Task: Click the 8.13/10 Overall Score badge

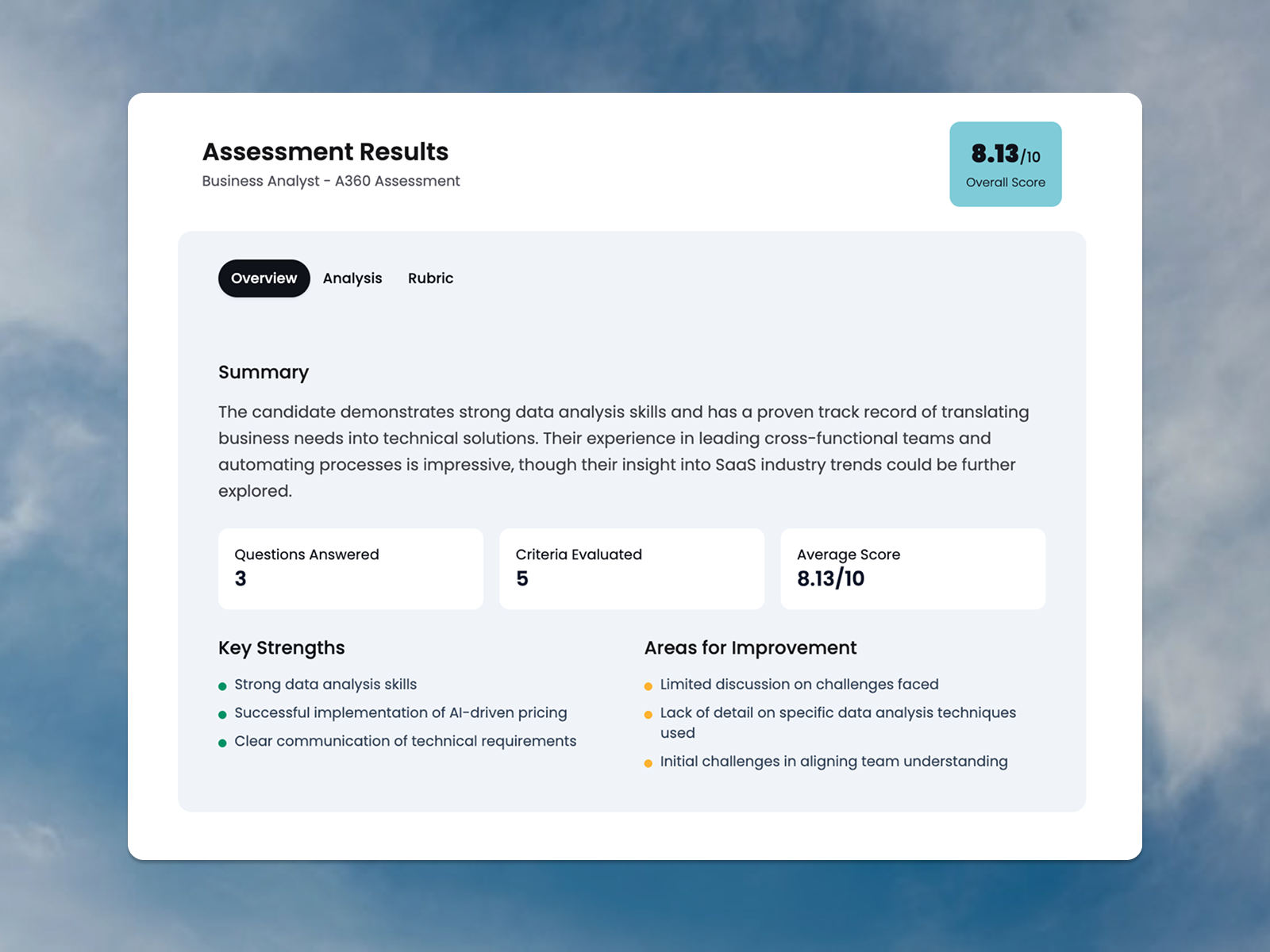Action: pyautogui.click(x=1005, y=164)
